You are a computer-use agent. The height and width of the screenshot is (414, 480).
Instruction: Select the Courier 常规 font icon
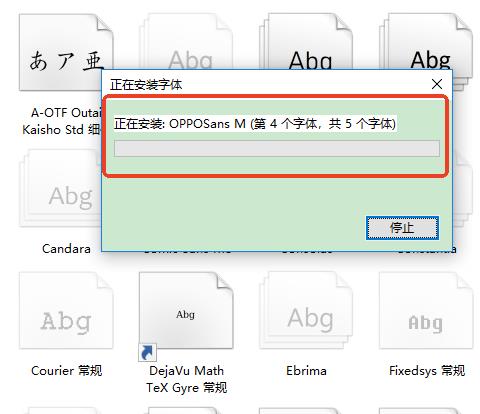66,310
